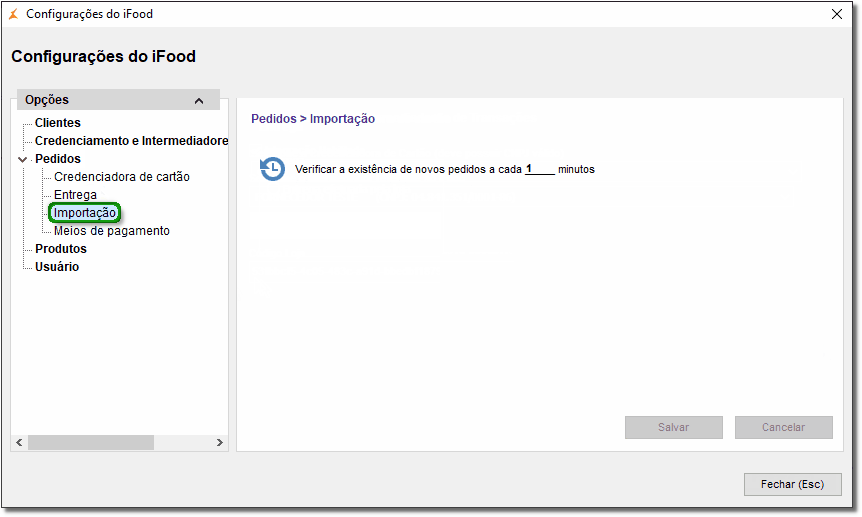
Task: Select Importação under Pedidos
Action: (85, 213)
